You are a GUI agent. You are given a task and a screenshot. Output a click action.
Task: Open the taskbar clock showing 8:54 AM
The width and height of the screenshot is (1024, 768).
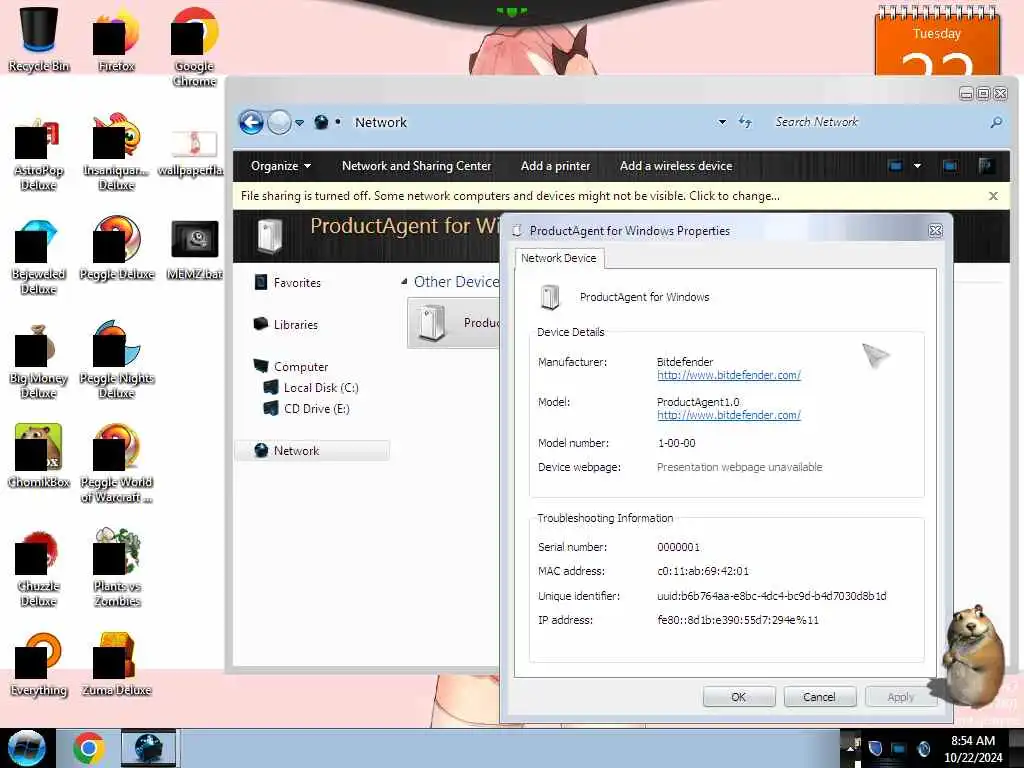click(x=973, y=748)
